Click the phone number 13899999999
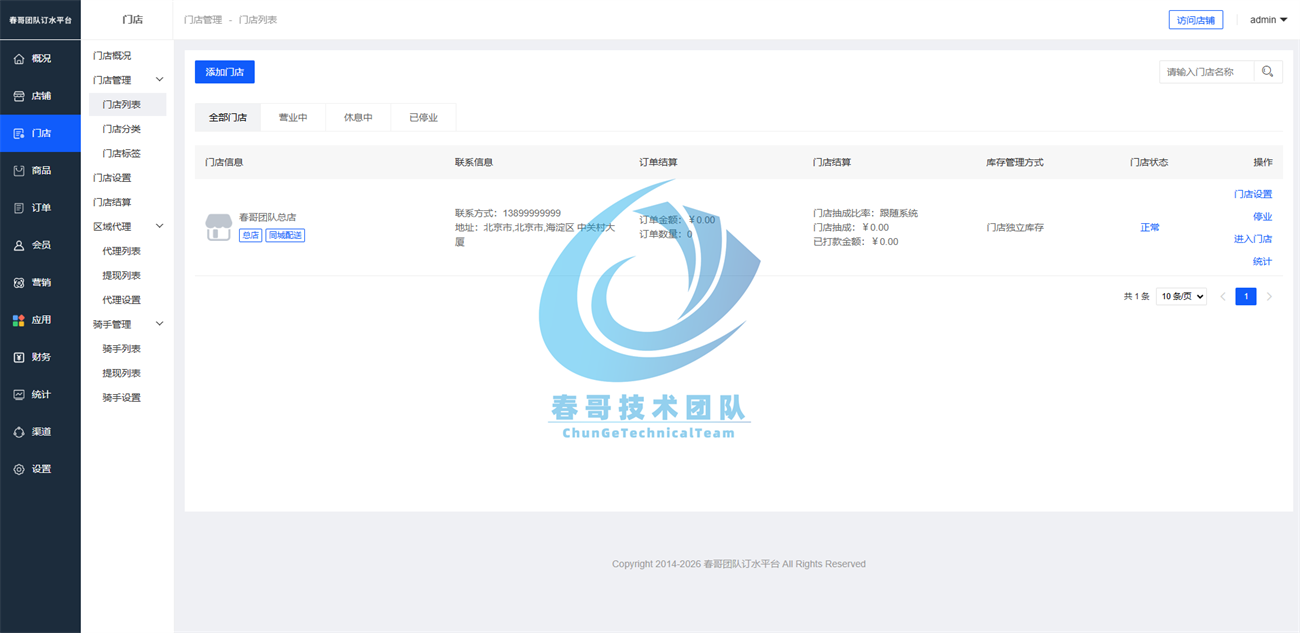1300x633 pixels. (x=532, y=213)
